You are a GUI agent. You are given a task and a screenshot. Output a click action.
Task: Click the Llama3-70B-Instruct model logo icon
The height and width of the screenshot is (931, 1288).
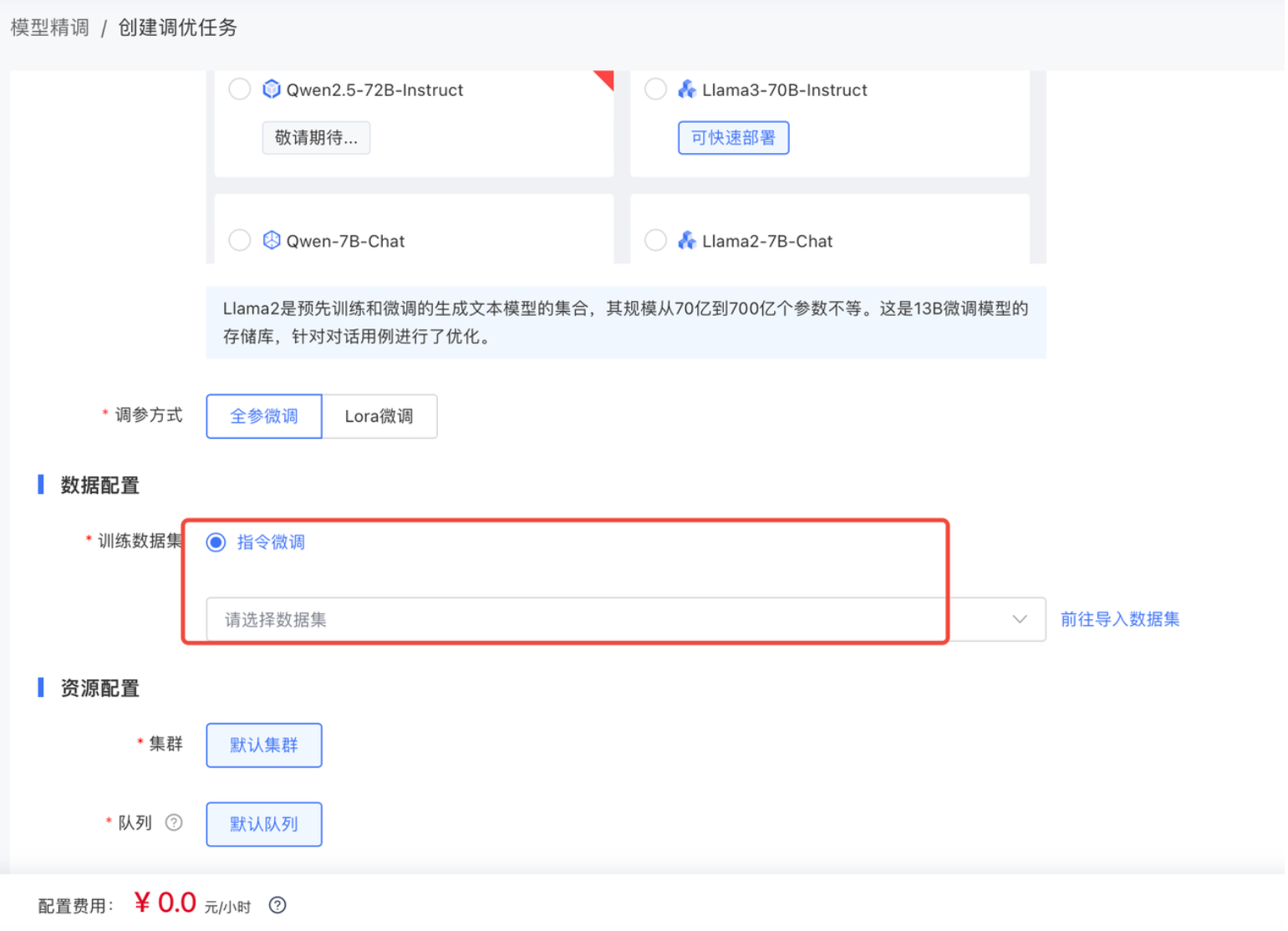pos(687,89)
